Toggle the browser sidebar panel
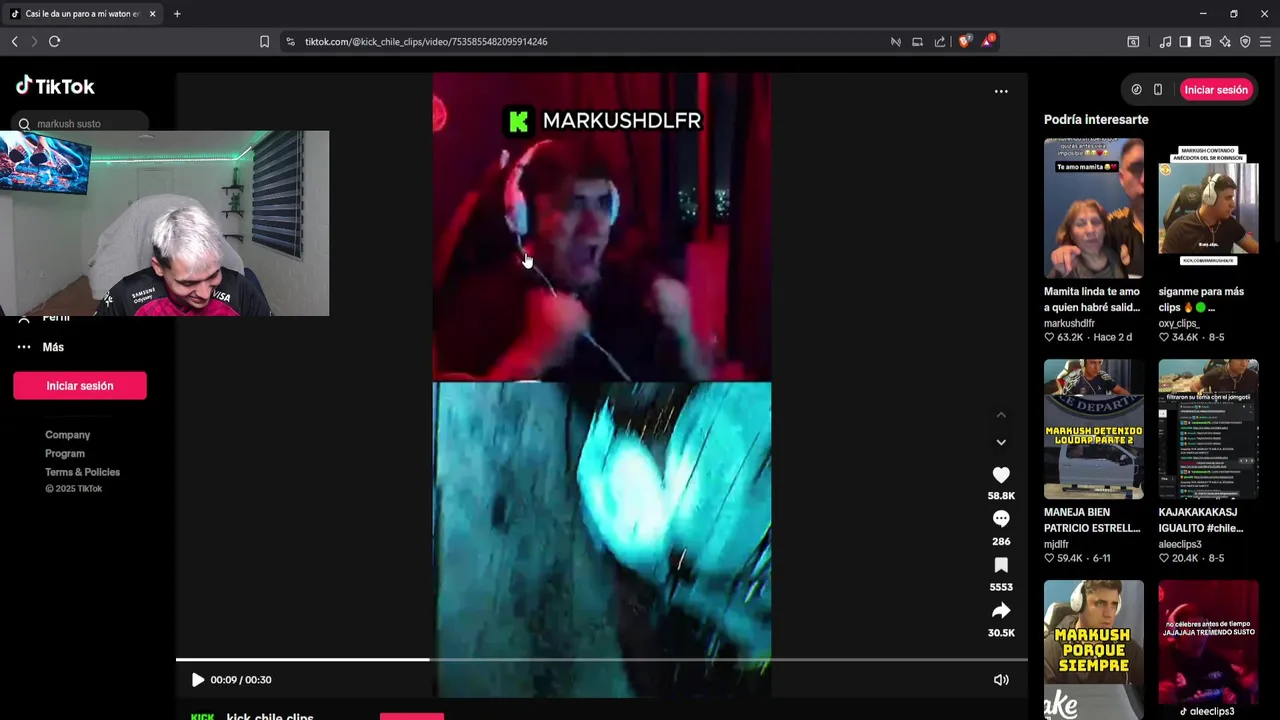Screen dimensions: 1280x720 (1185, 42)
